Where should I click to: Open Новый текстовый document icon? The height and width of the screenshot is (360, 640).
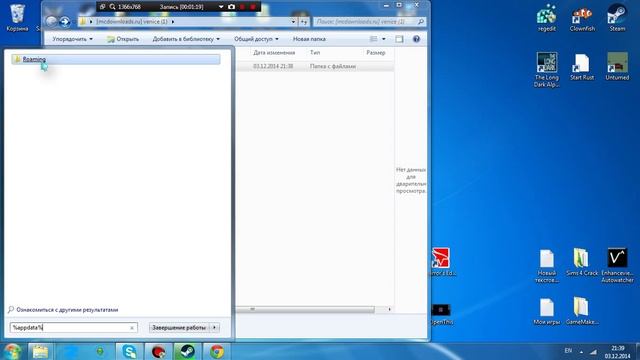click(547, 266)
